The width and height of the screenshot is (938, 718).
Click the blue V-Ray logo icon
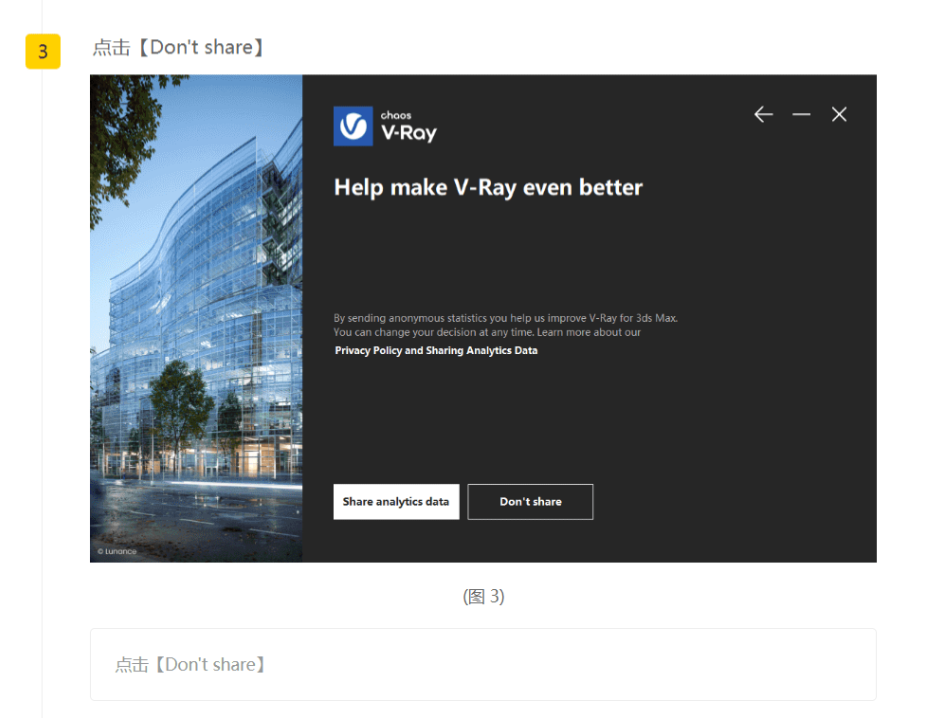click(353, 126)
